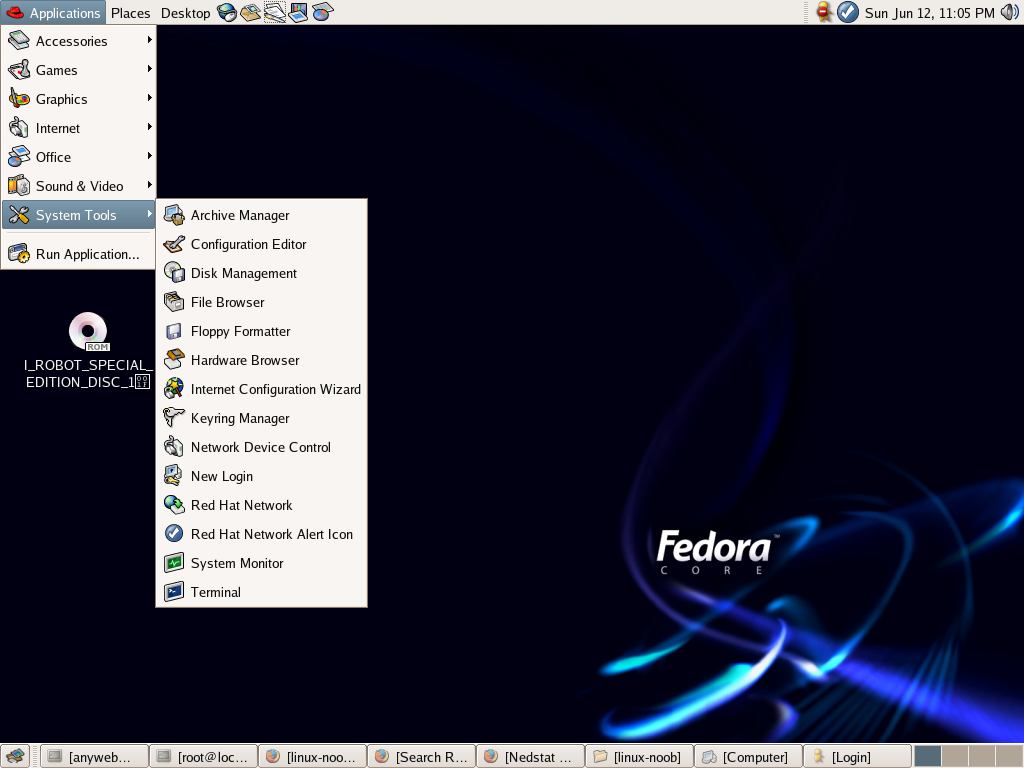Click the blue checkmark alert tray icon
Screen dimensions: 1024x768
pyautogui.click(x=848, y=12)
